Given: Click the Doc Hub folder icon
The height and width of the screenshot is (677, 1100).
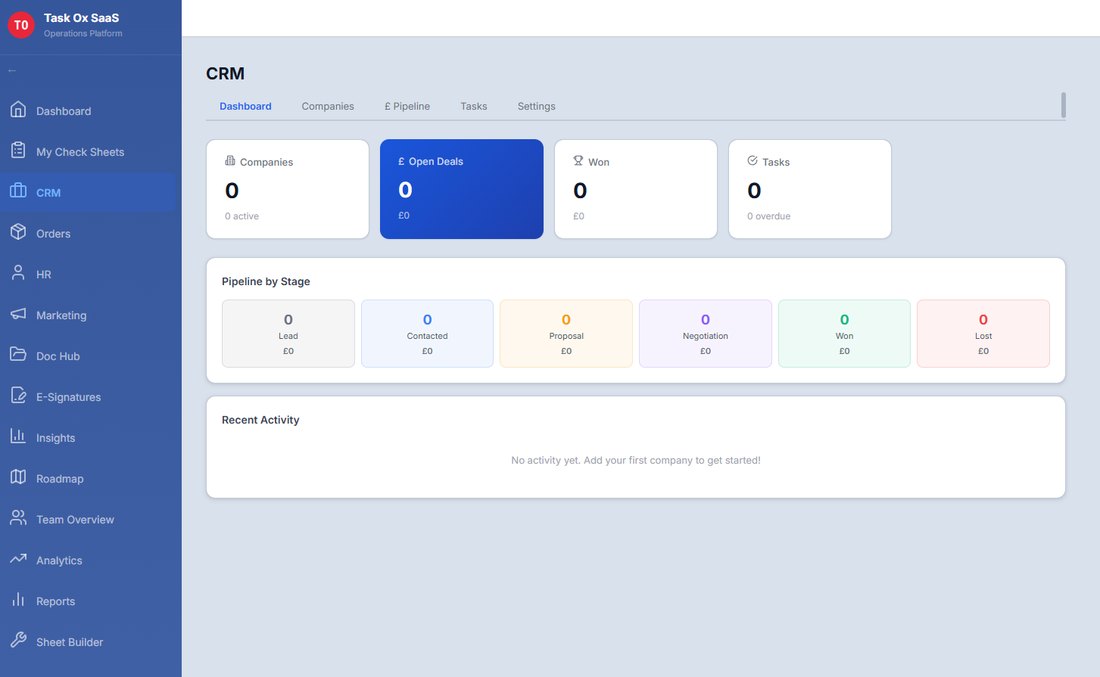Looking at the screenshot, I should [18, 354].
